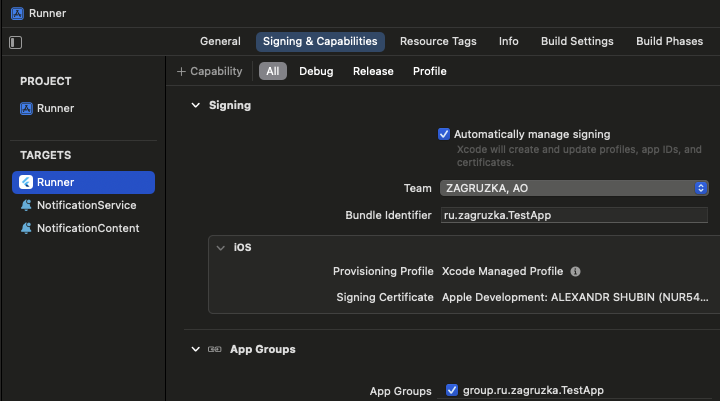Toggle the sidebar panel icon
This screenshot has width=720, height=401.
[16, 42]
